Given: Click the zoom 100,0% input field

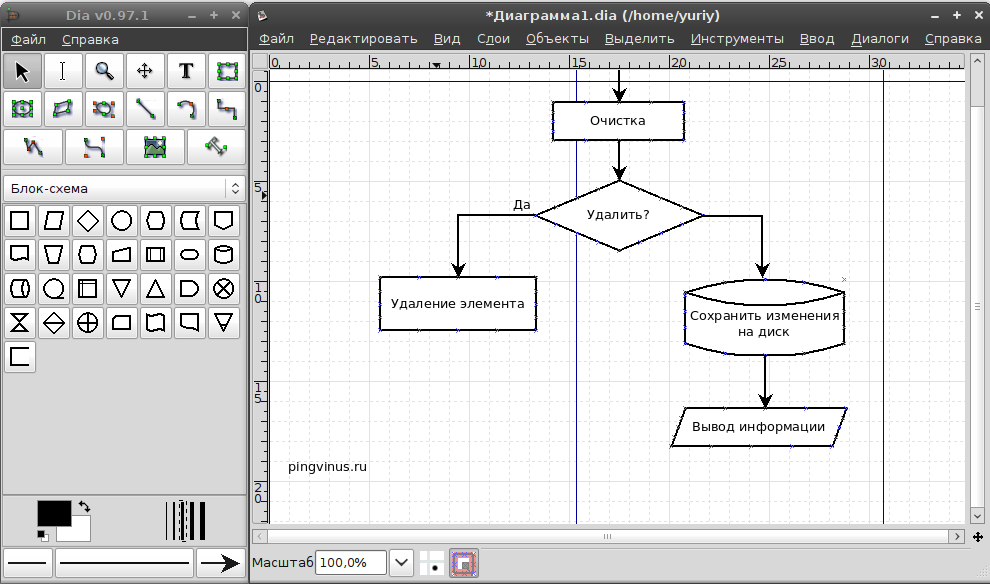Looking at the screenshot, I should coord(350,563).
